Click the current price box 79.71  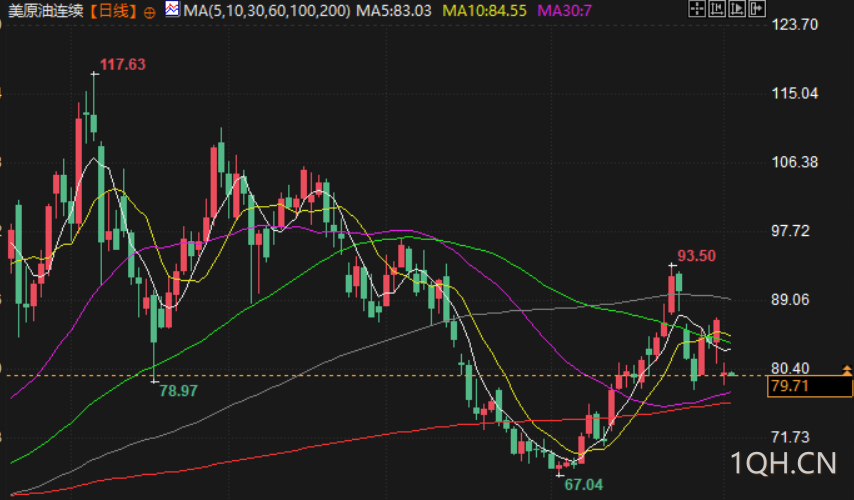point(809,386)
